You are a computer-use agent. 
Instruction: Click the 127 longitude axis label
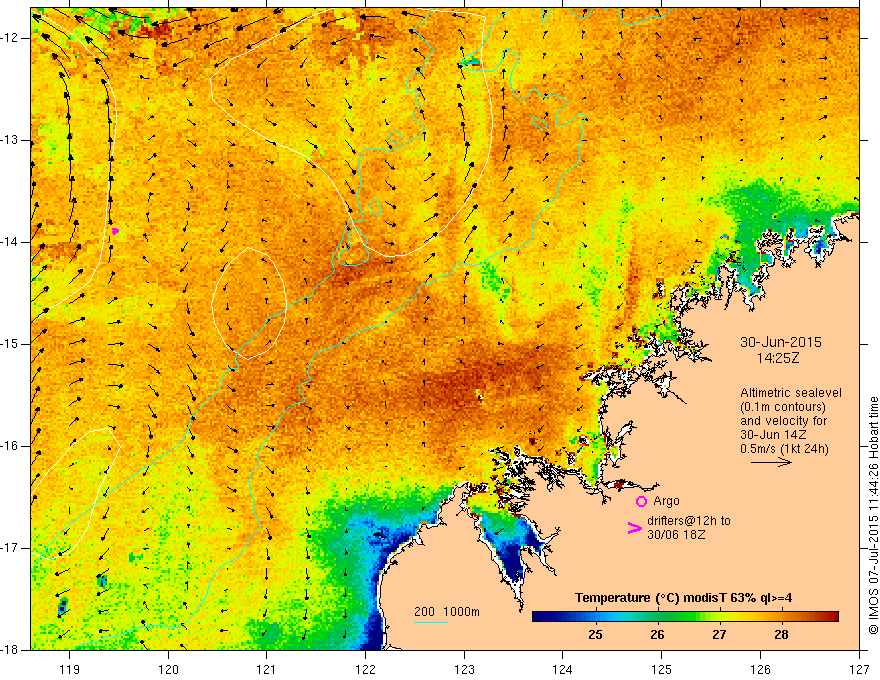pos(859,669)
